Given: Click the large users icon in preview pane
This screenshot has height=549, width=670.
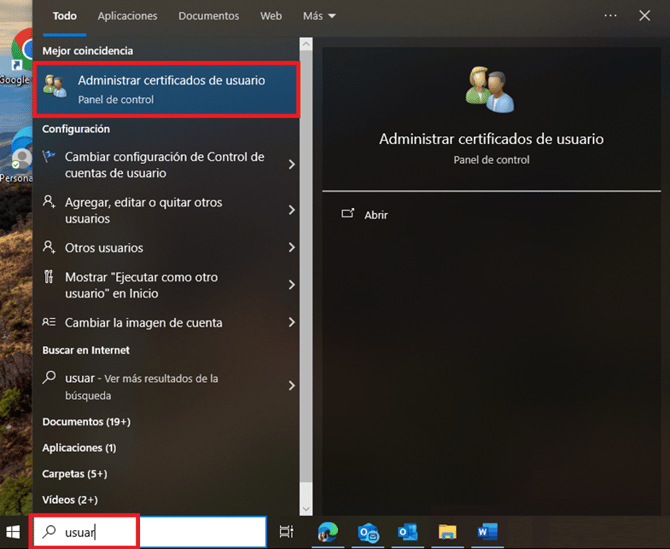Looking at the screenshot, I should click(x=490, y=89).
